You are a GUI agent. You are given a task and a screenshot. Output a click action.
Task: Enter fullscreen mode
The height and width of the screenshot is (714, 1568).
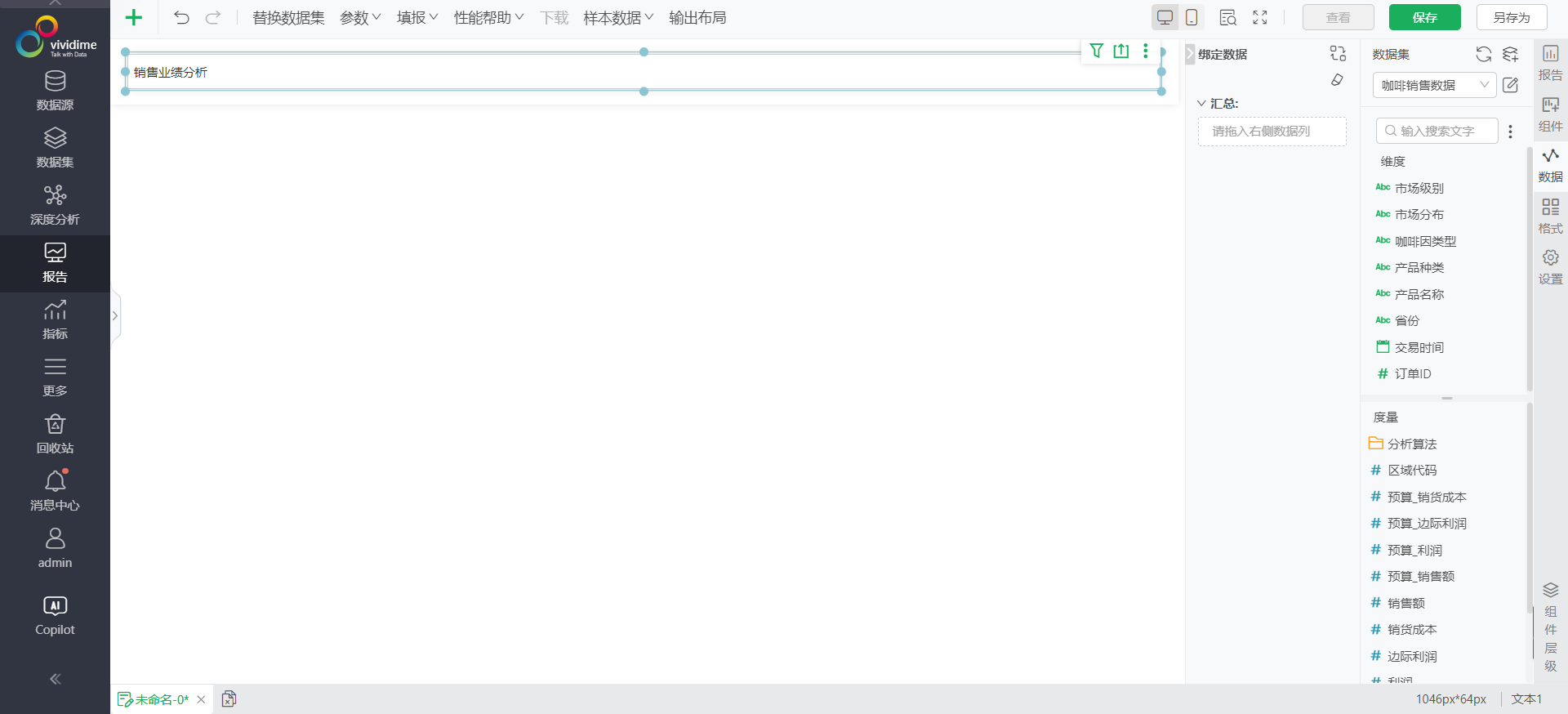pyautogui.click(x=1260, y=17)
